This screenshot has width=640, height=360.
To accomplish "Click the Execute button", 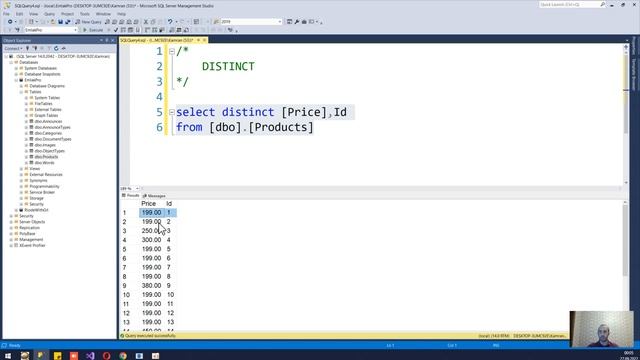I will 93,30.
